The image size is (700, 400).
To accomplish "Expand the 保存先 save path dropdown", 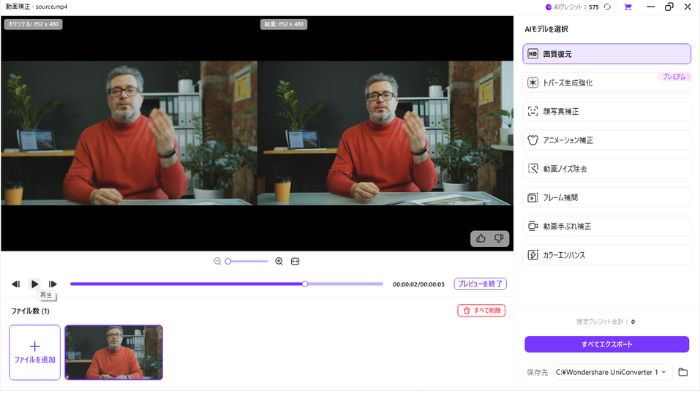I will 664,372.
